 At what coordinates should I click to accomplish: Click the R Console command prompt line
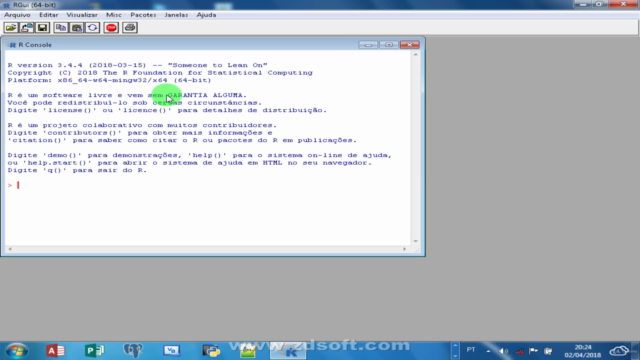208,185
